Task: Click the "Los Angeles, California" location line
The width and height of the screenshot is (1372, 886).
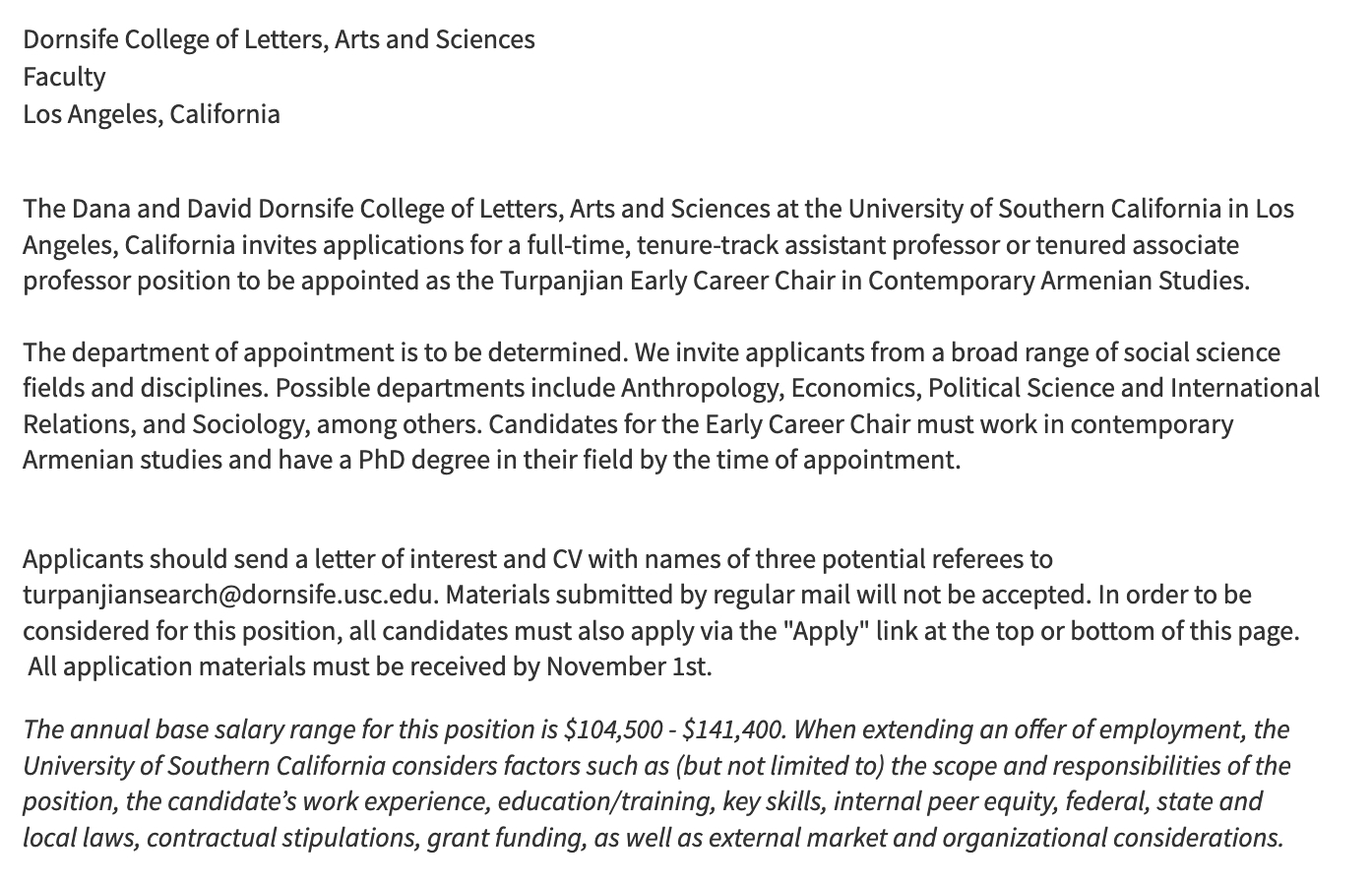Action: (x=152, y=114)
